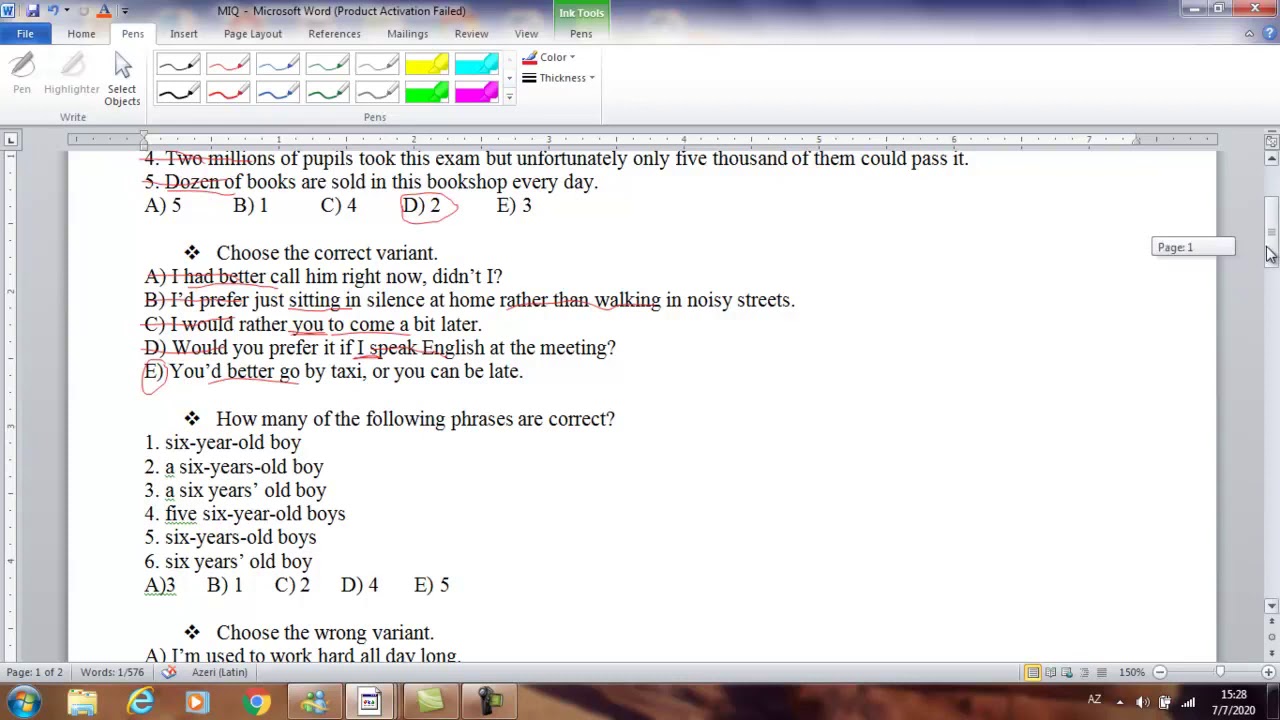The image size is (1280, 720).
Task: Pick the thin gray pen preset
Action: [x=378, y=65]
